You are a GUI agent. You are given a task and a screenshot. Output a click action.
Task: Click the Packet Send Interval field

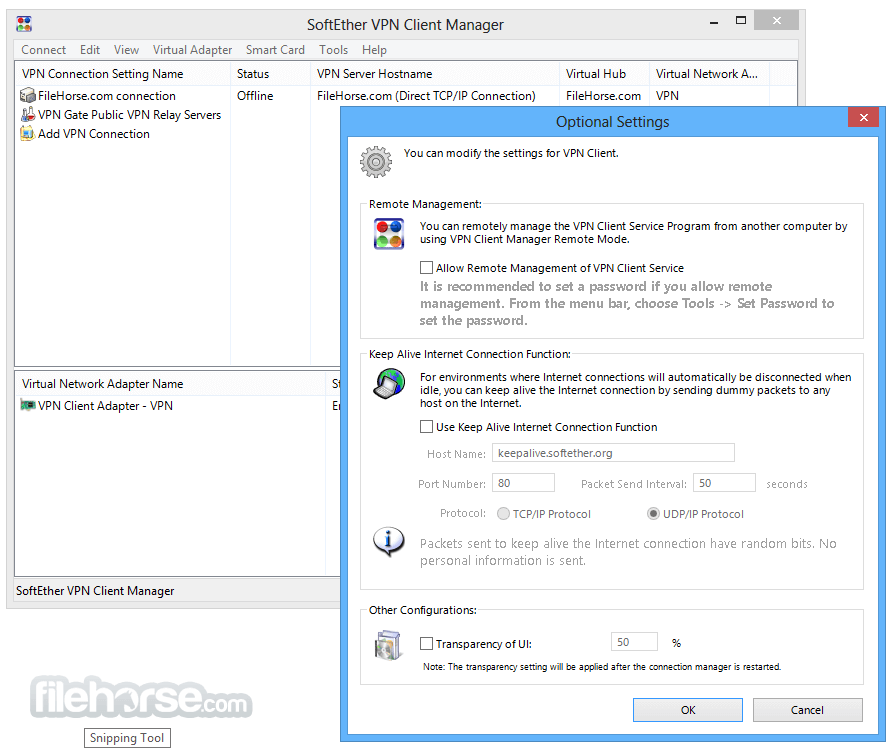tap(724, 483)
